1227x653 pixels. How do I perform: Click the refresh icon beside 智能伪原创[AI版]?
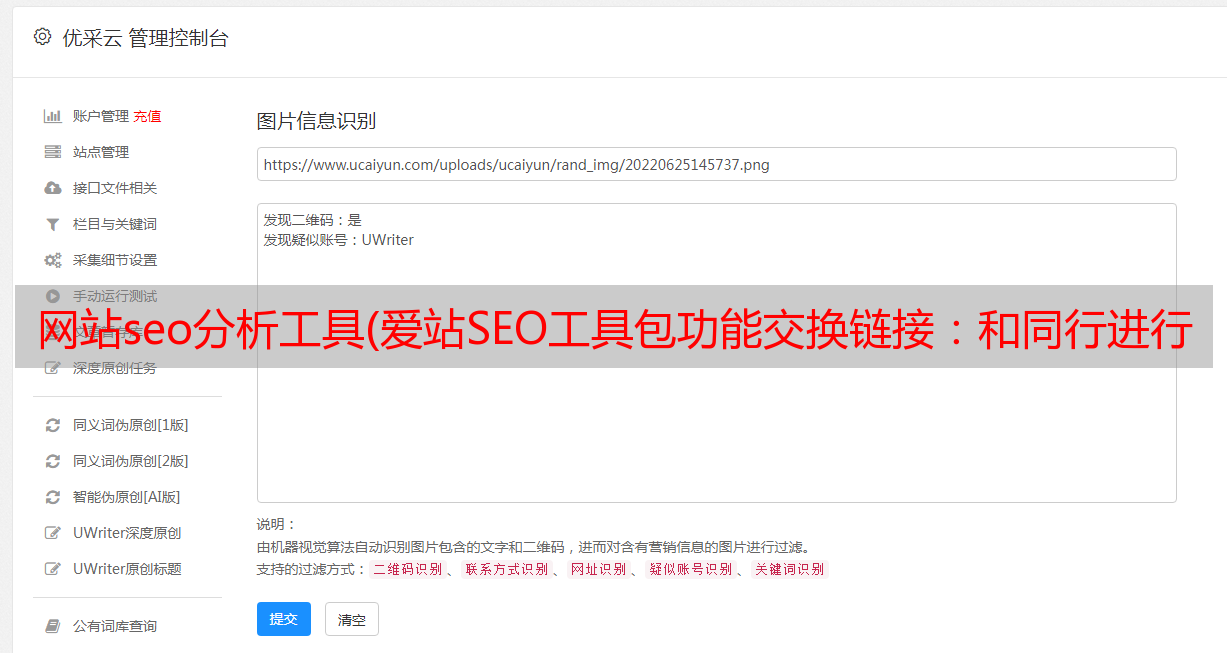tap(53, 497)
